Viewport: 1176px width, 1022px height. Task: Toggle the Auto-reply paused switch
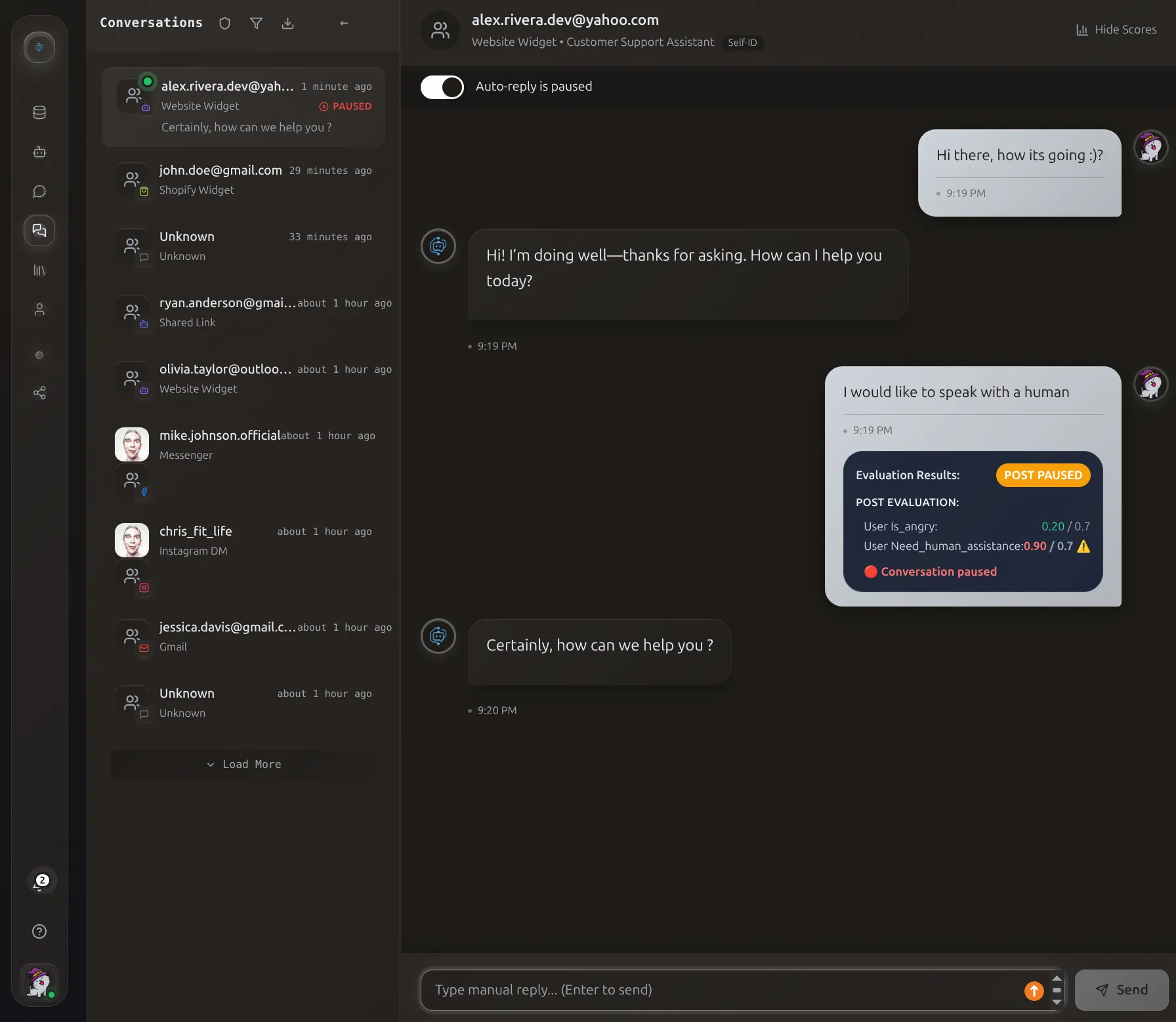pos(442,87)
